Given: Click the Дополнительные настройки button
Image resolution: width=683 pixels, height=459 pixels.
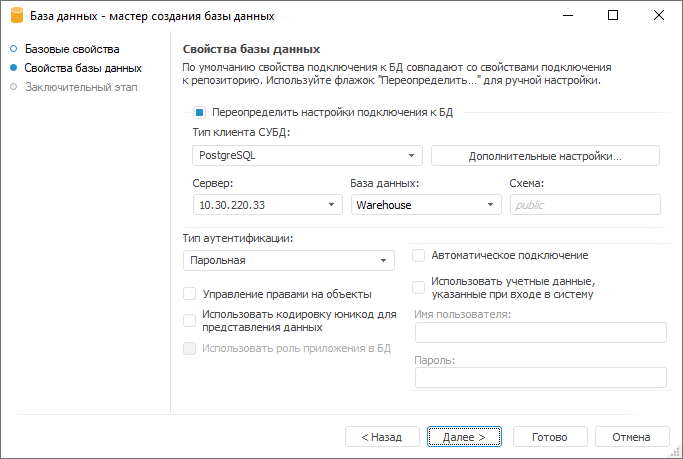Looking at the screenshot, I should coord(545,156).
